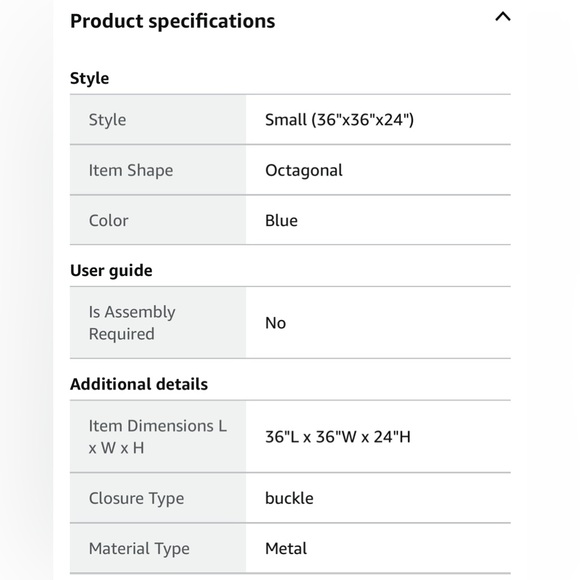580x580 pixels.
Task: Select the Octagonal value text
Action: (x=304, y=171)
